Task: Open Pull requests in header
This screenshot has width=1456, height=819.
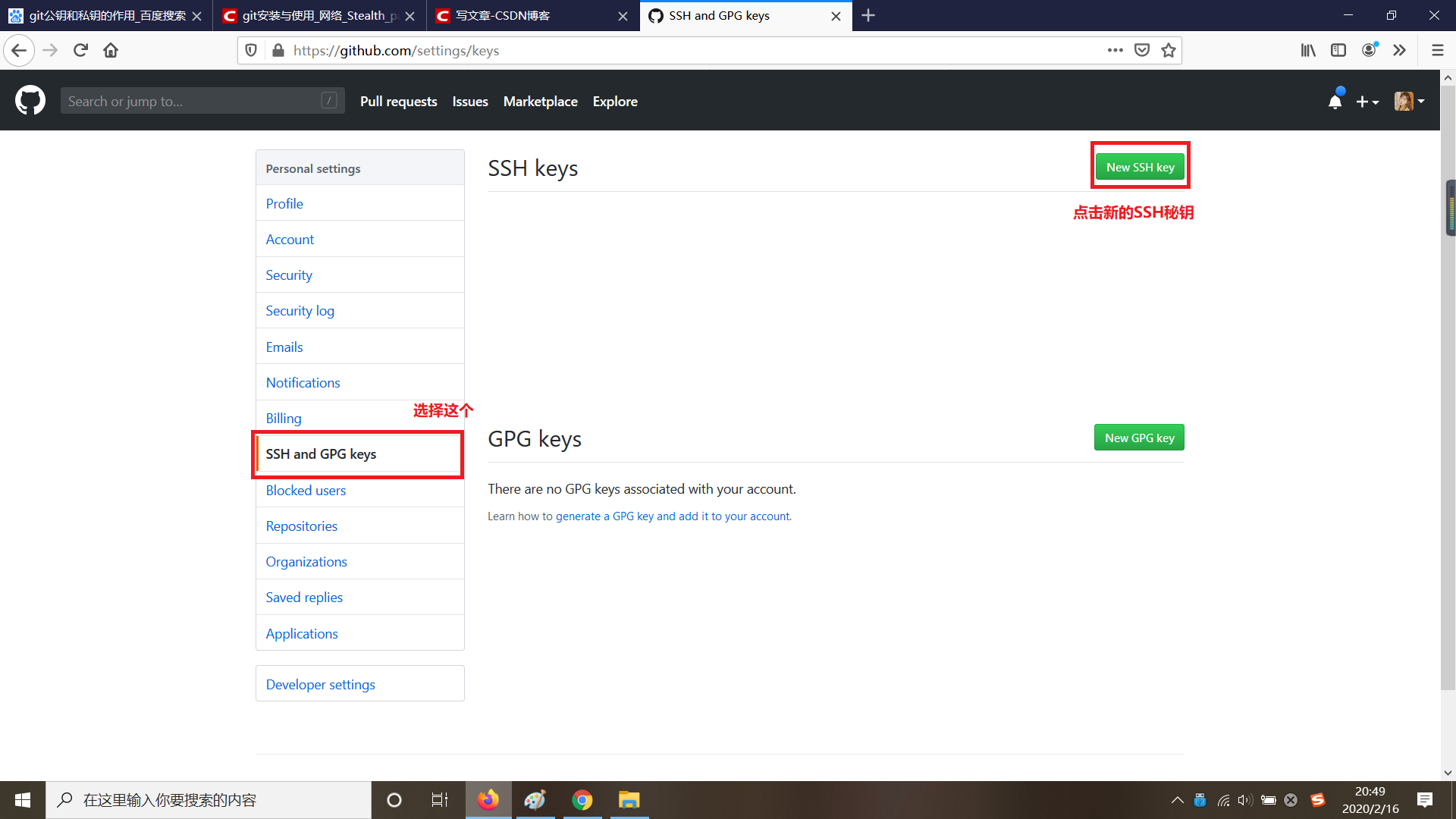Action: (x=398, y=102)
